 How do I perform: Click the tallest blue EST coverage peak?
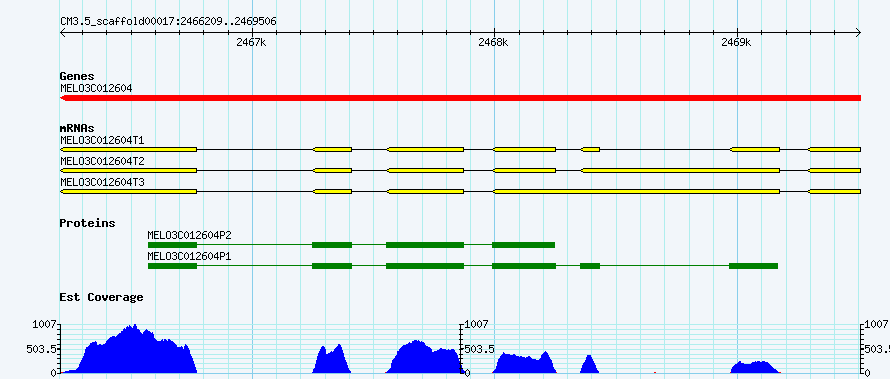coord(134,349)
